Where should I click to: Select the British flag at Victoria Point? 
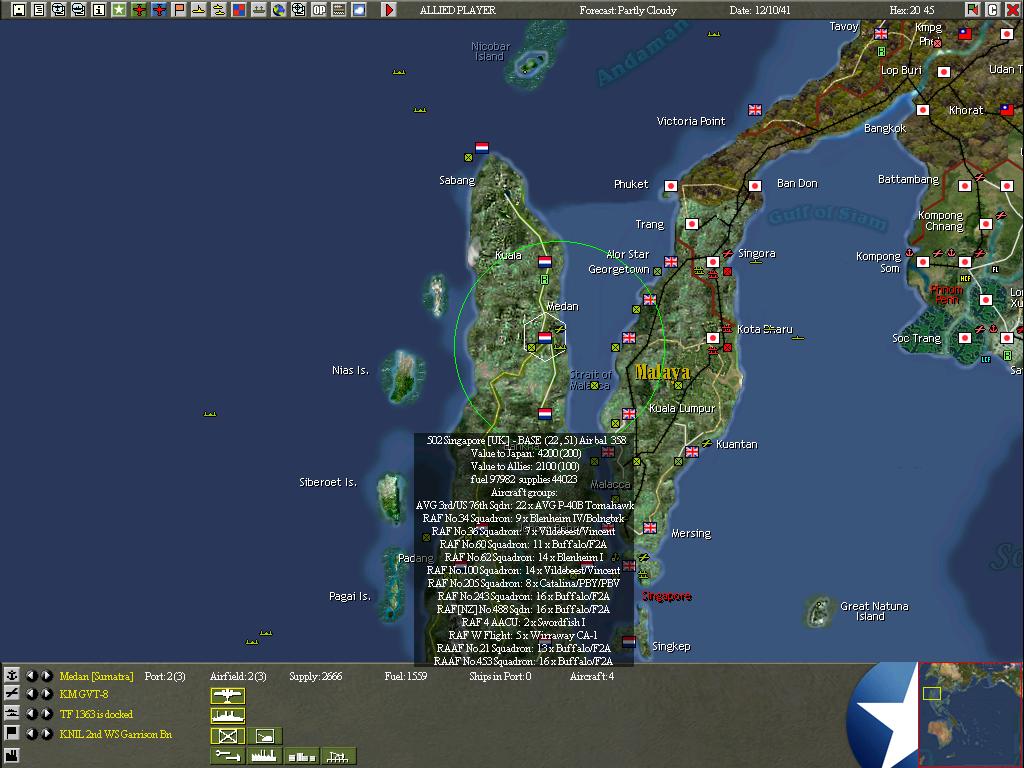point(755,110)
